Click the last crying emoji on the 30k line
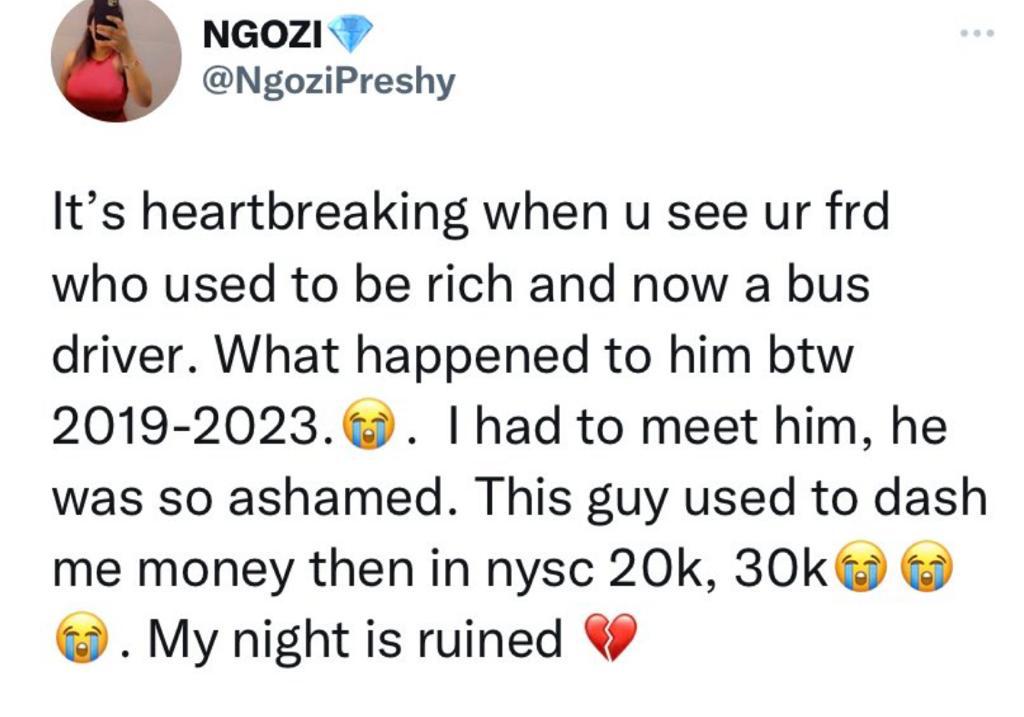 coord(925,570)
